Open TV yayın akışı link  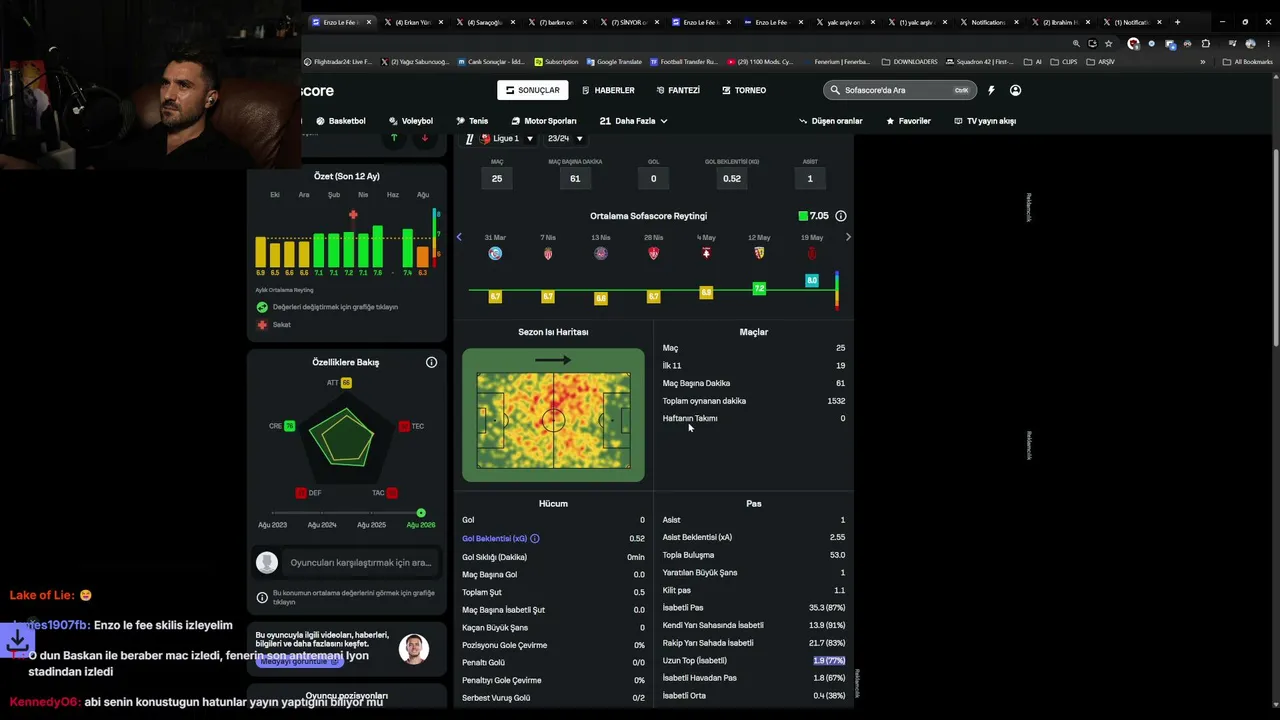point(985,121)
